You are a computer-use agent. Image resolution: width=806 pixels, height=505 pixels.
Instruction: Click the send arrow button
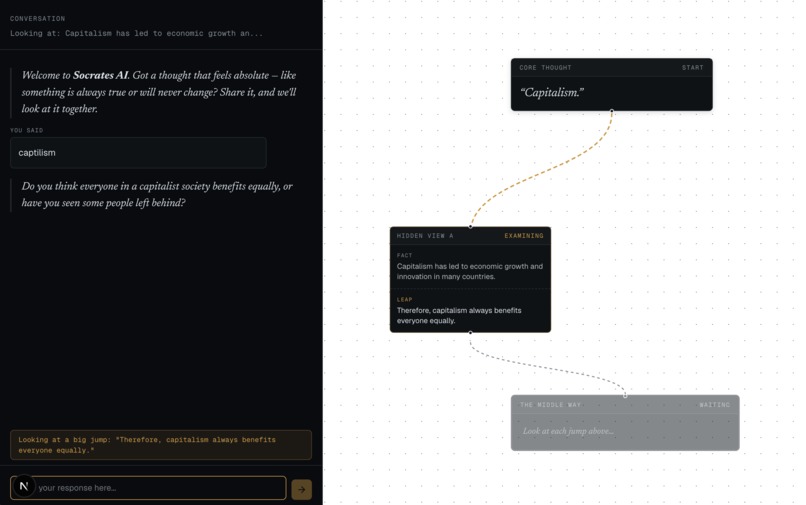point(302,489)
